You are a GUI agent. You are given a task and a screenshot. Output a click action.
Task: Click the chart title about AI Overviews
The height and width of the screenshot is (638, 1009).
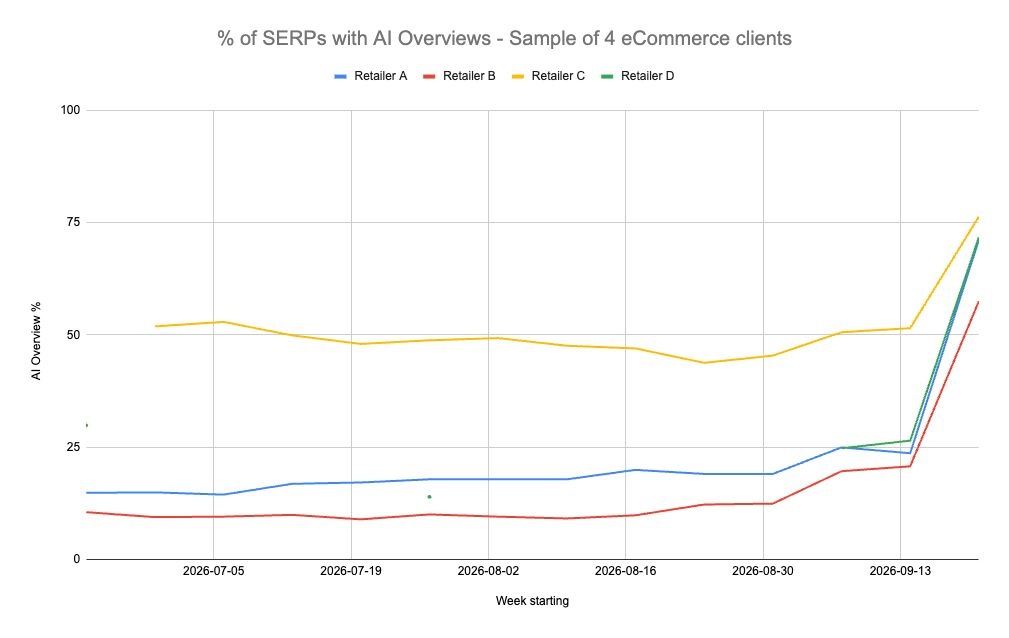pyautogui.click(x=504, y=38)
